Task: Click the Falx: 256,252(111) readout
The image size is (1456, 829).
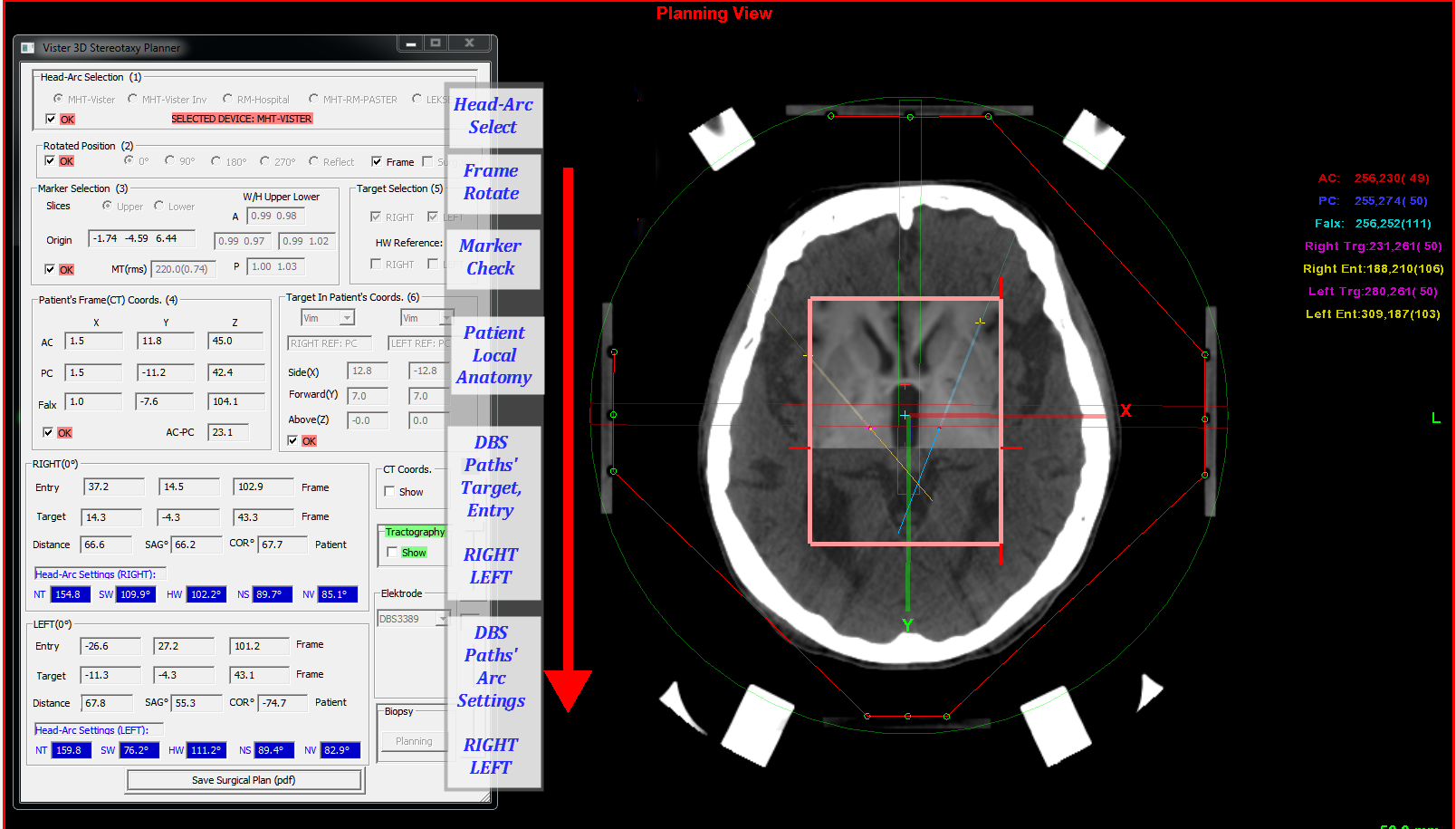Action: click(1373, 224)
